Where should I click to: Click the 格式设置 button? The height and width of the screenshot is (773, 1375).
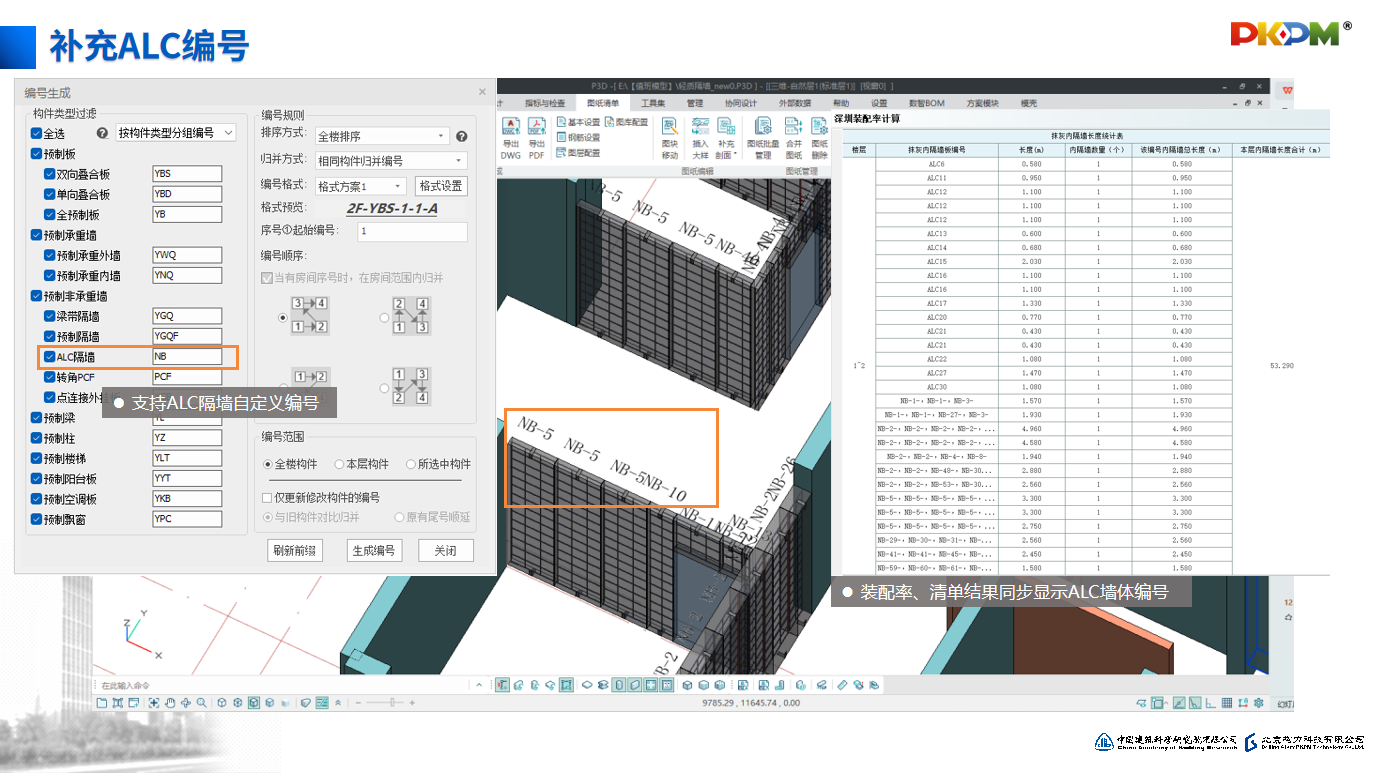pyautogui.click(x=441, y=186)
